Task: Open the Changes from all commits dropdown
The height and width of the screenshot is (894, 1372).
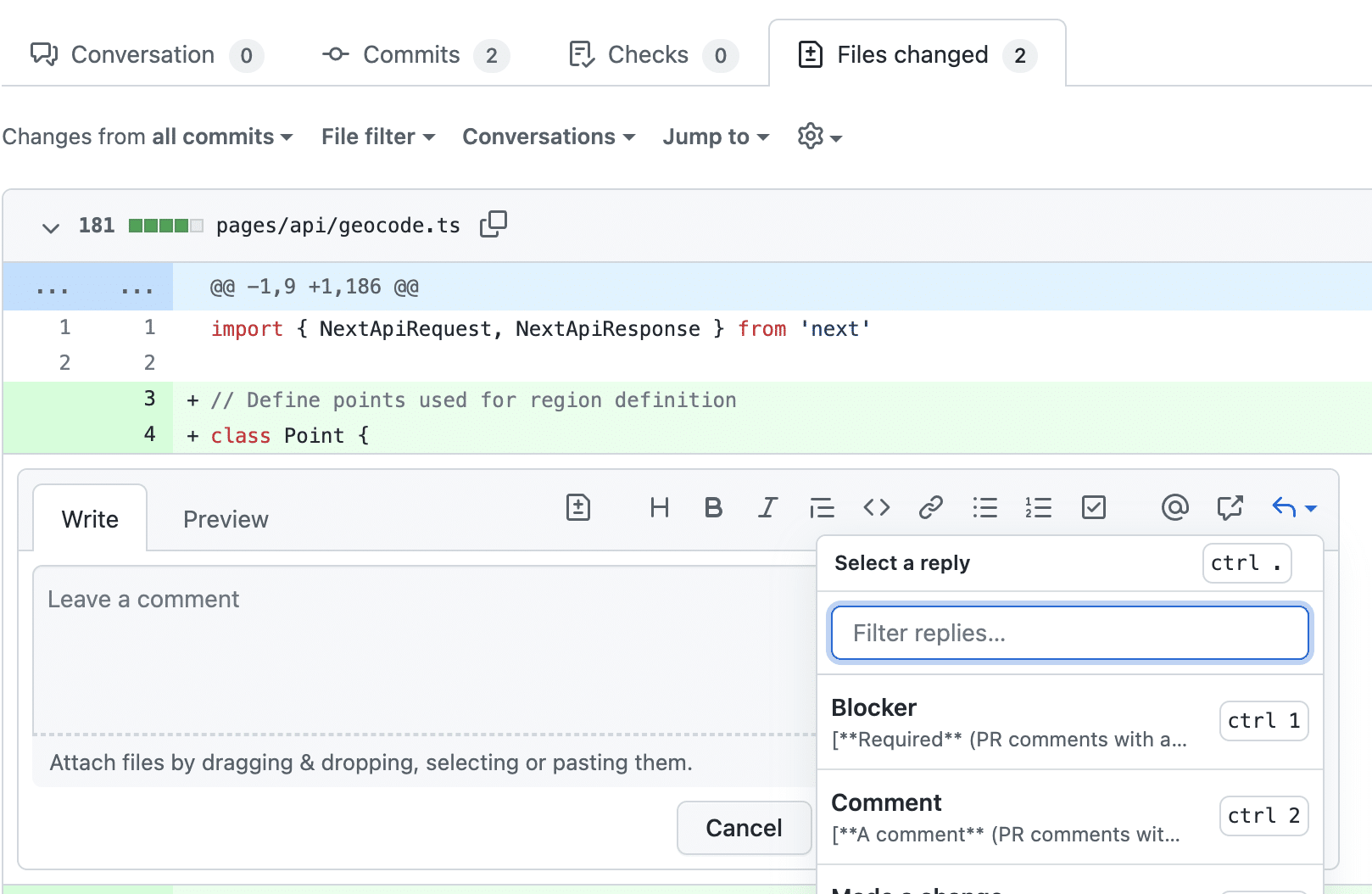Action: [148, 137]
